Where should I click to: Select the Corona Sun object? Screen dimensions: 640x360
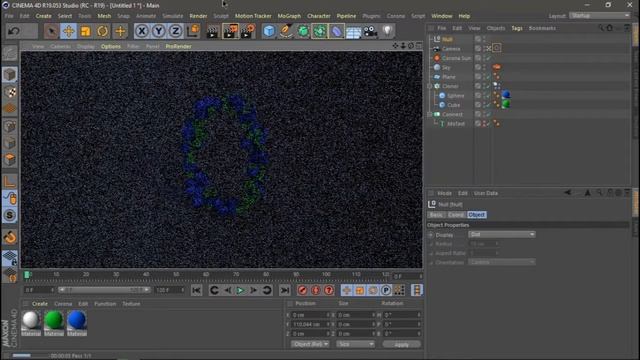[x=456, y=58]
